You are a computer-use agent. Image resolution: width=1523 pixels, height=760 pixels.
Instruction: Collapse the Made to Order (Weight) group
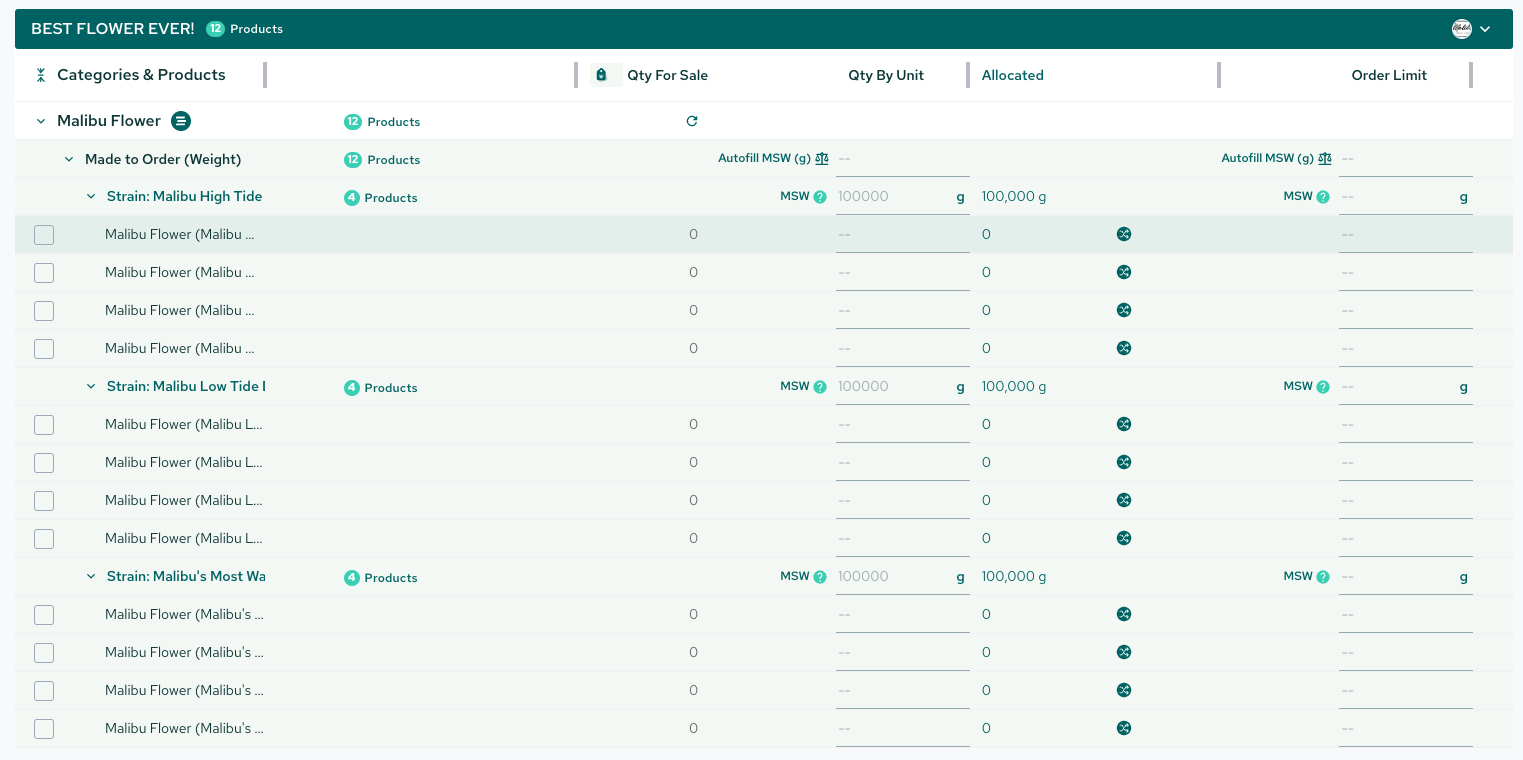[69, 159]
